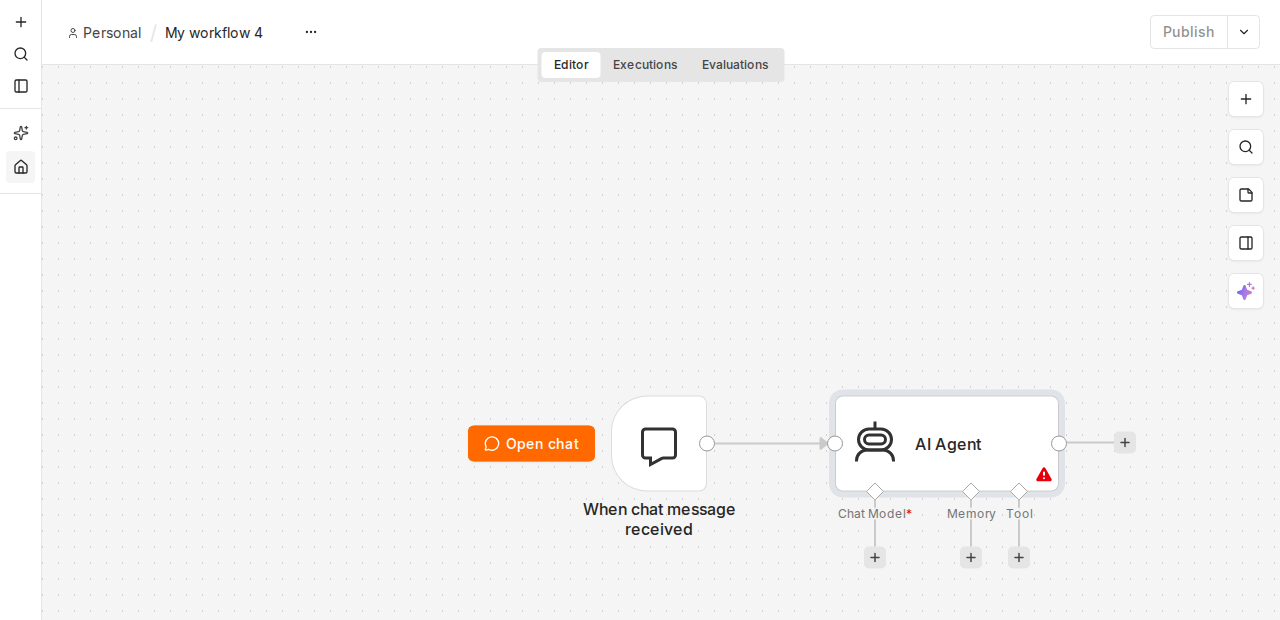This screenshot has width=1280, height=620.
Task: Open the purple AI sparkle builder button
Action: tap(1246, 291)
